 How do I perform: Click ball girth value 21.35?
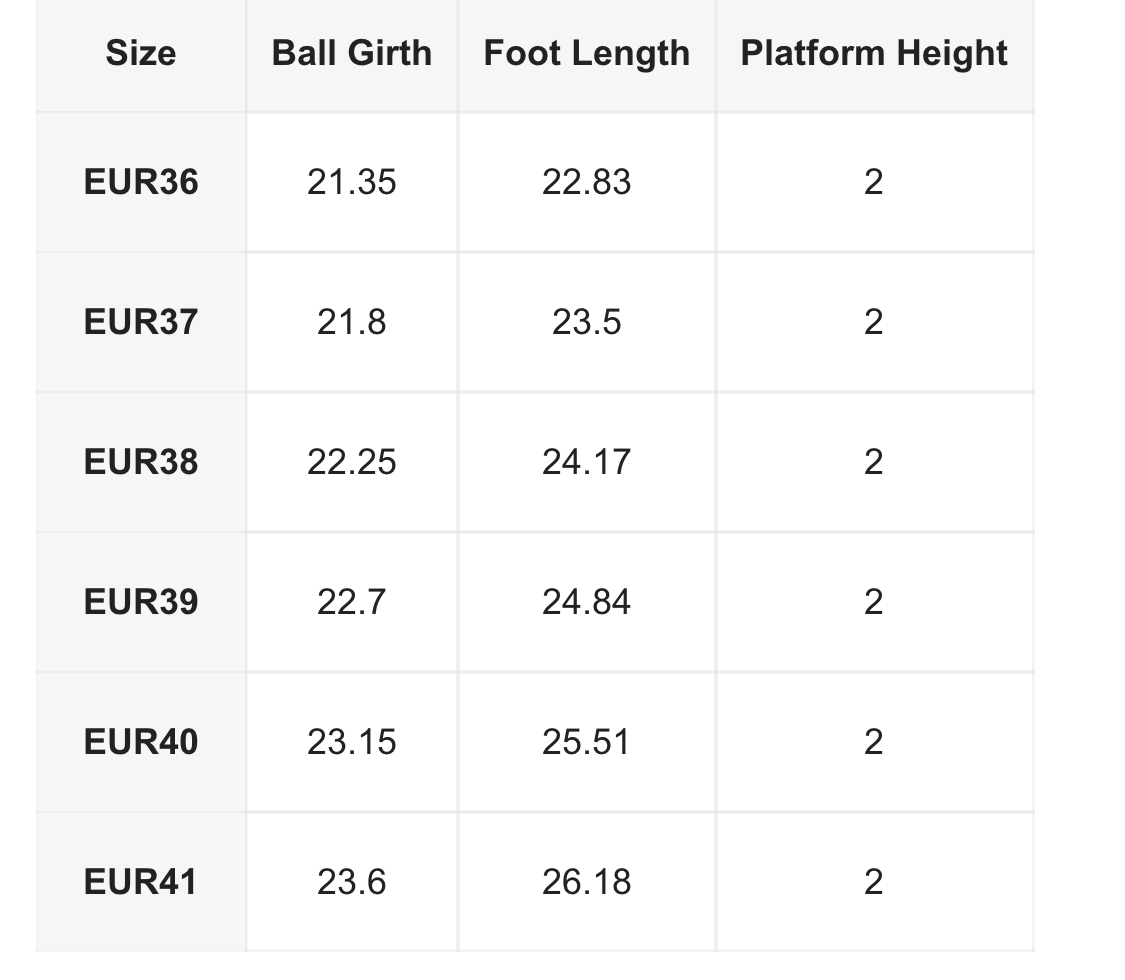(x=352, y=182)
